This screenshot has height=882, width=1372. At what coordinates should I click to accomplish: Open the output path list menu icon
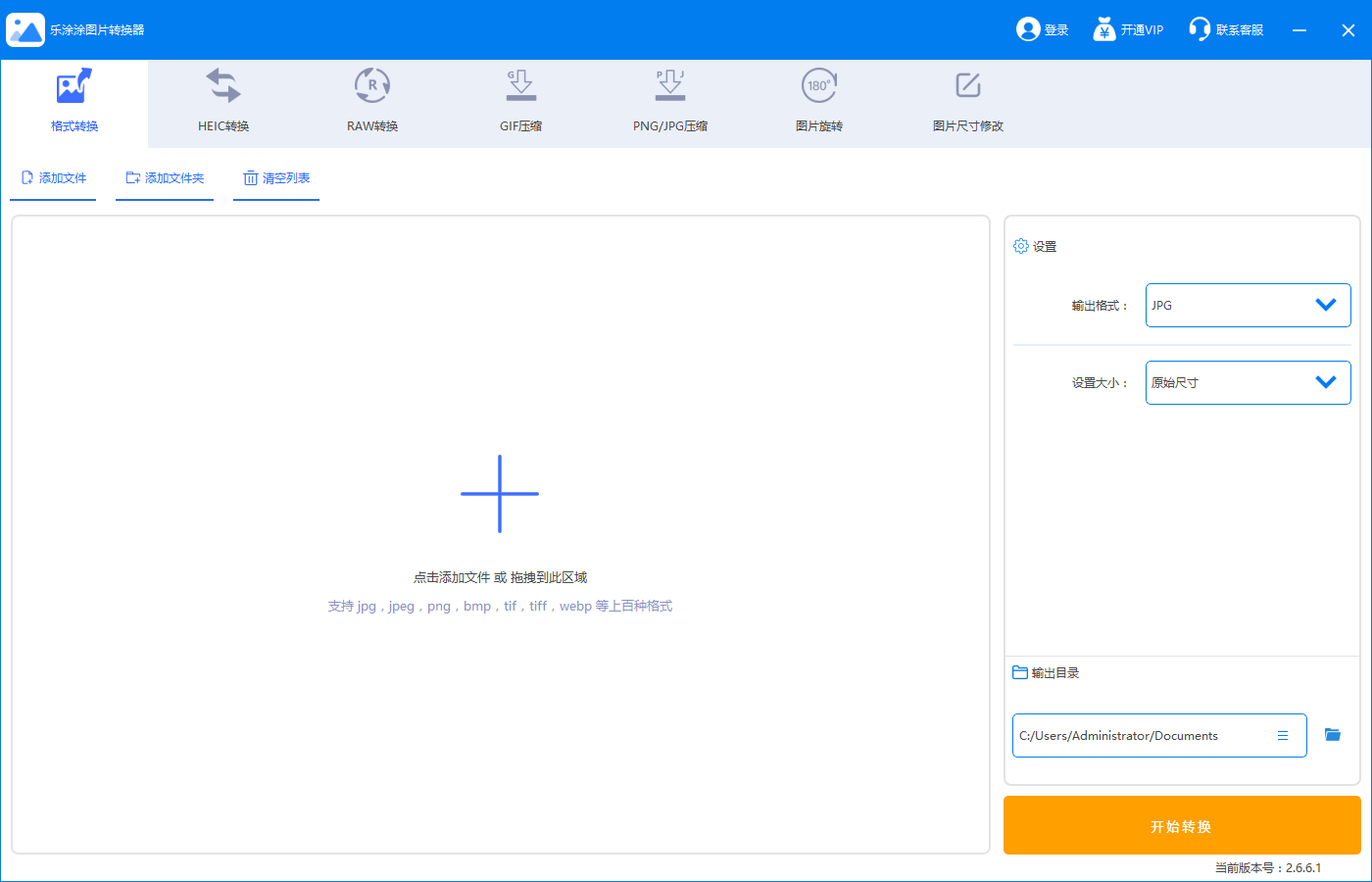click(1283, 736)
